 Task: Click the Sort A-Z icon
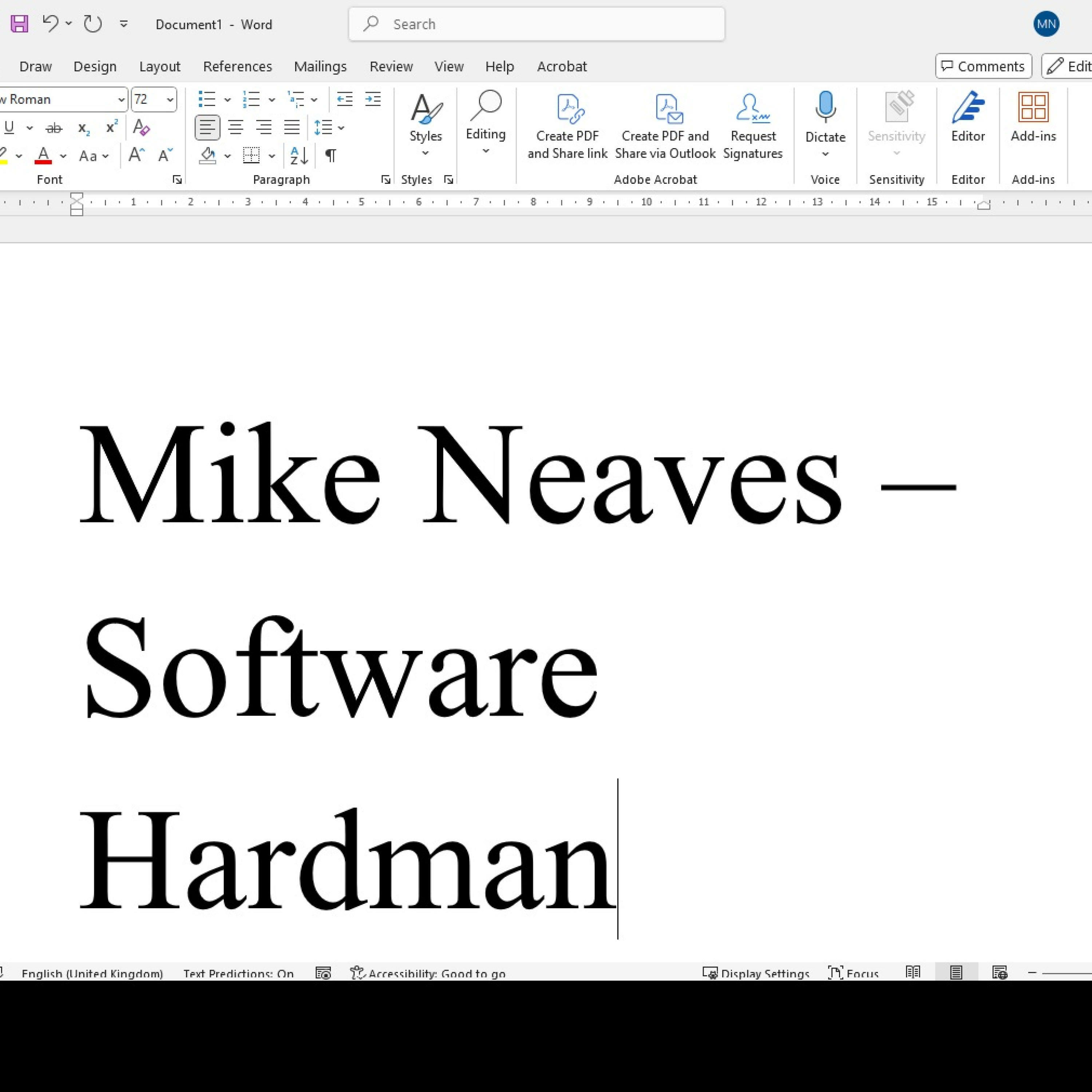tap(298, 155)
